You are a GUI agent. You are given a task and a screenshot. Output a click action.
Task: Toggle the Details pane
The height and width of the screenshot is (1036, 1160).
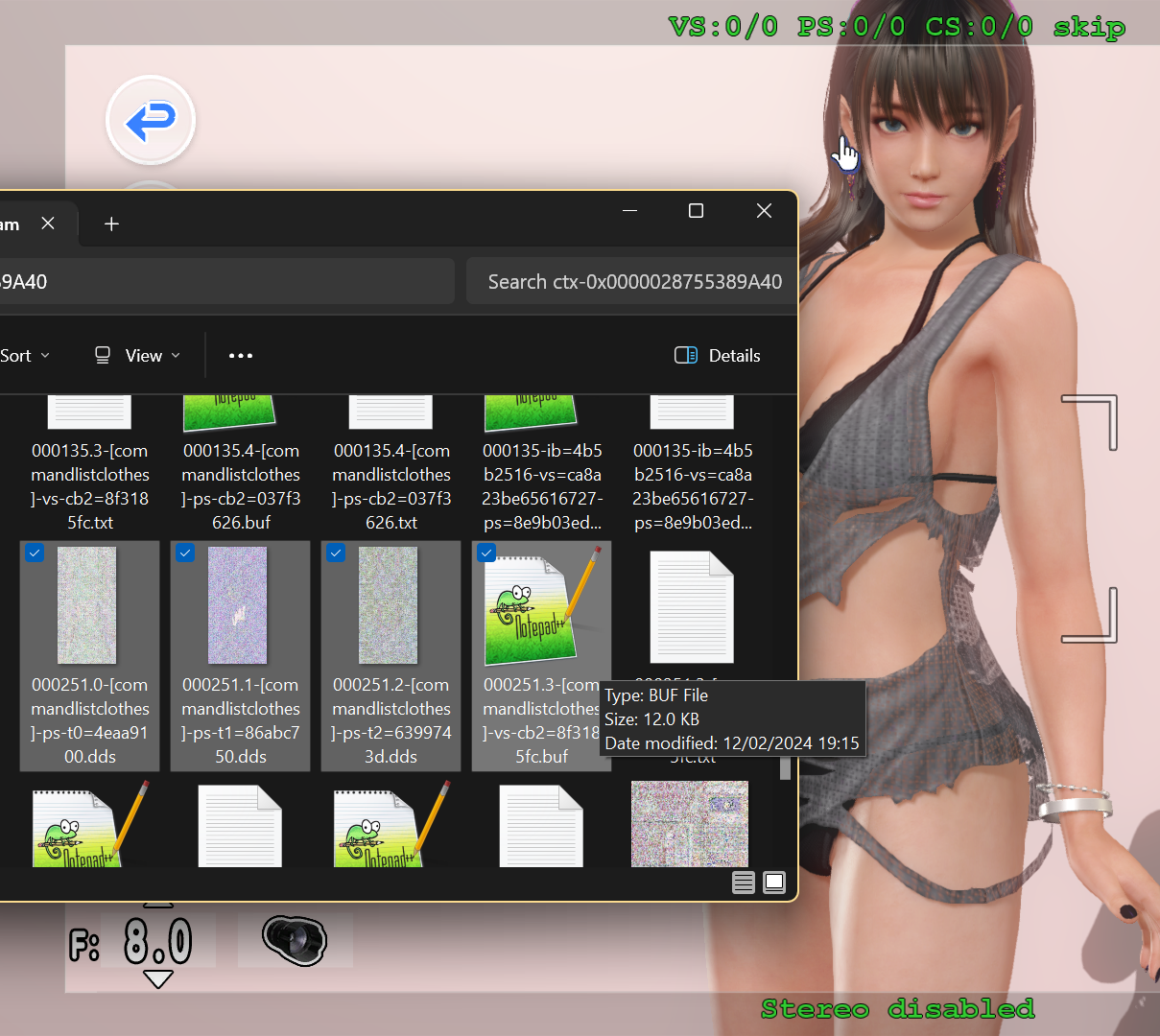tap(718, 356)
